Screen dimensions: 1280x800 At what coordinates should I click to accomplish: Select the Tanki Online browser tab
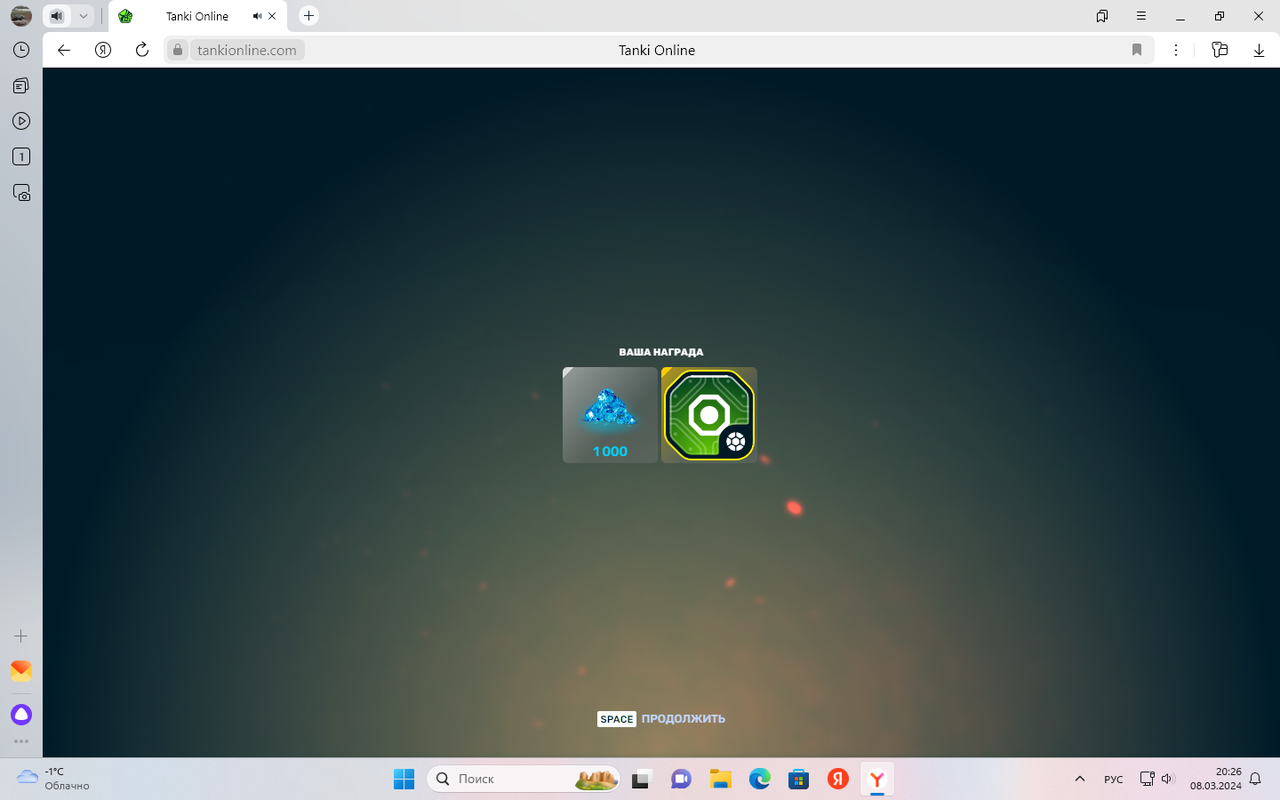pos(197,16)
